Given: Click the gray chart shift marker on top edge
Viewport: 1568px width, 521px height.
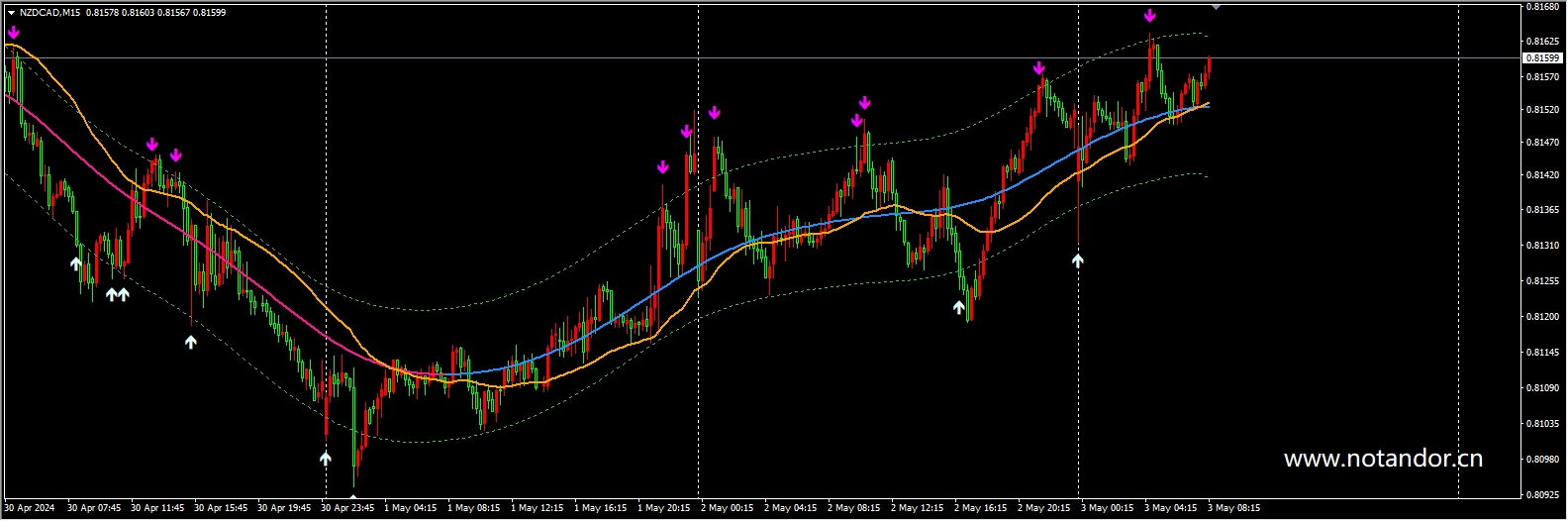Looking at the screenshot, I should pos(1216,7).
